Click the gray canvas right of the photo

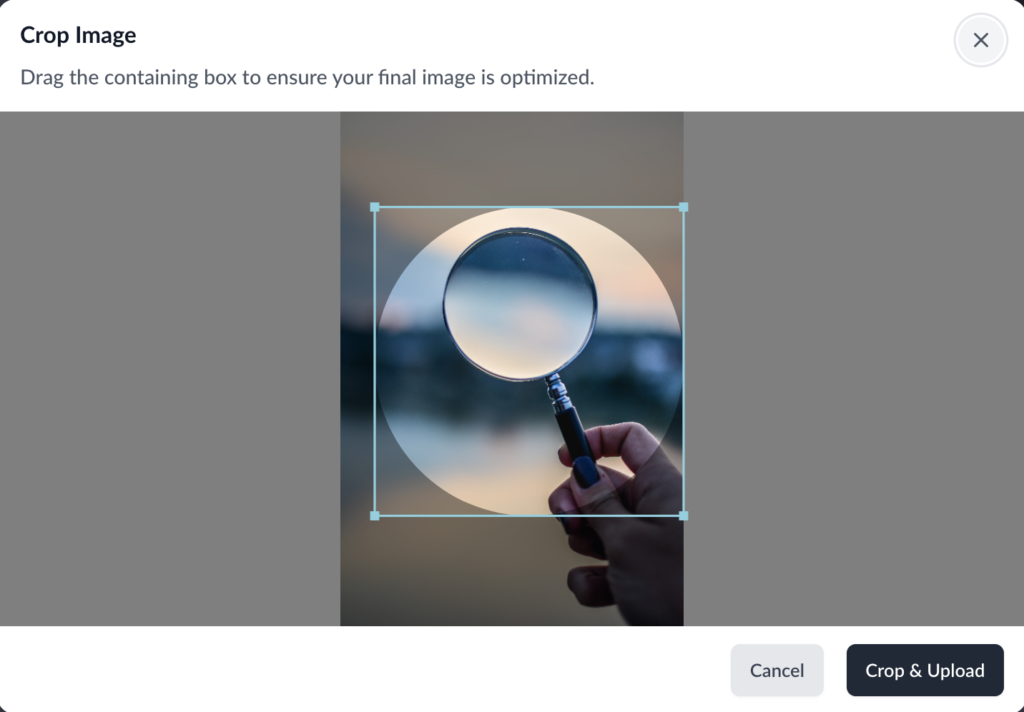click(x=854, y=368)
